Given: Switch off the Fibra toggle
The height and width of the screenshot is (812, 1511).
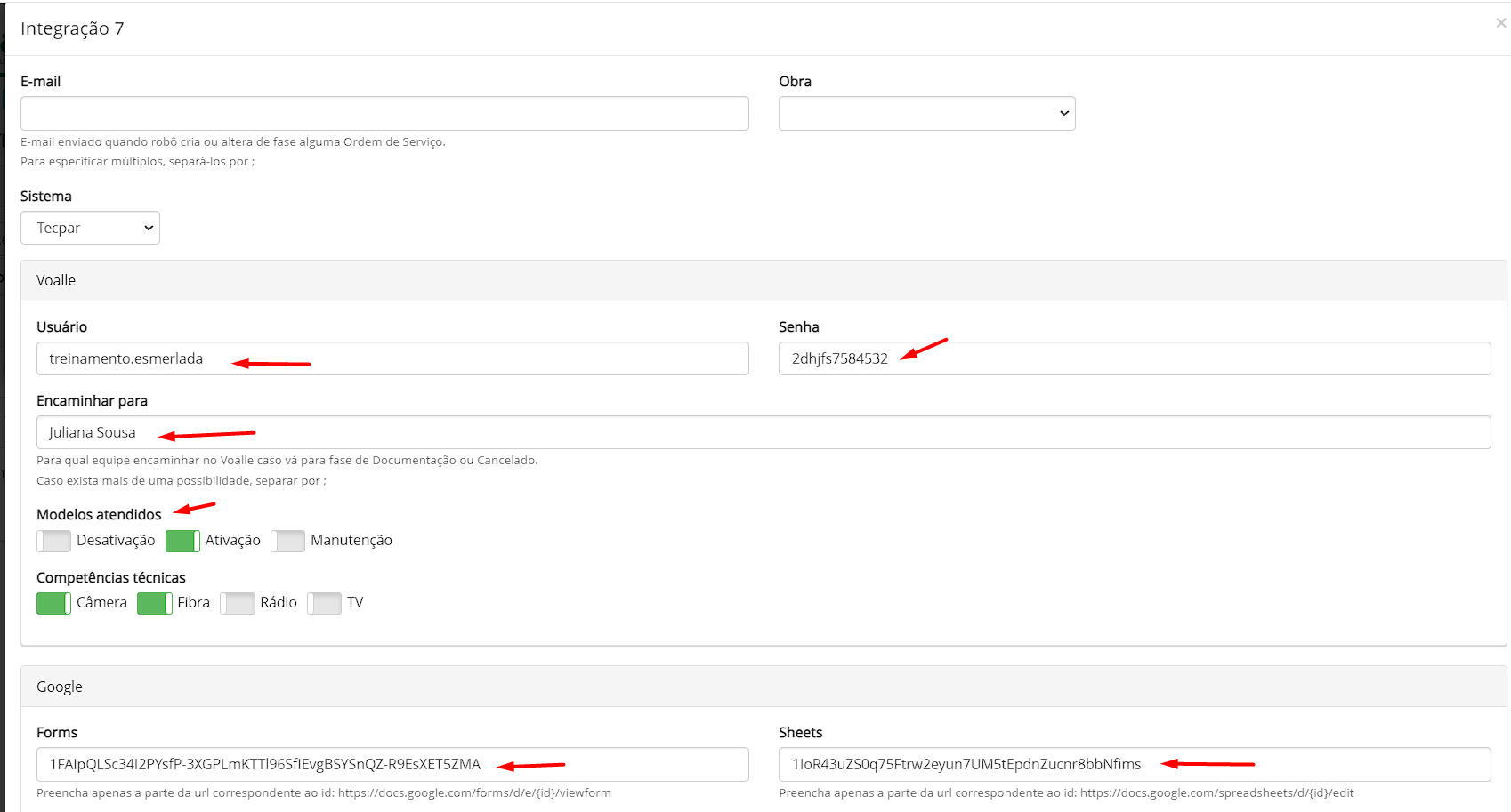Looking at the screenshot, I should [154, 603].
